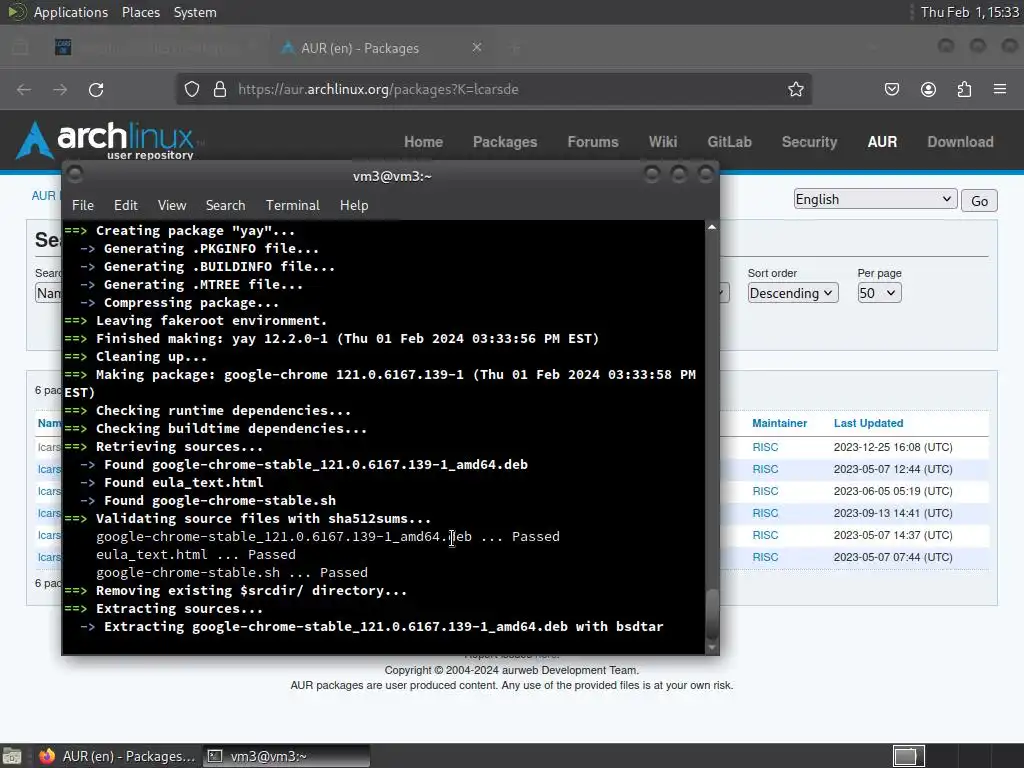Open the terminal View menu

pos(172,205)
